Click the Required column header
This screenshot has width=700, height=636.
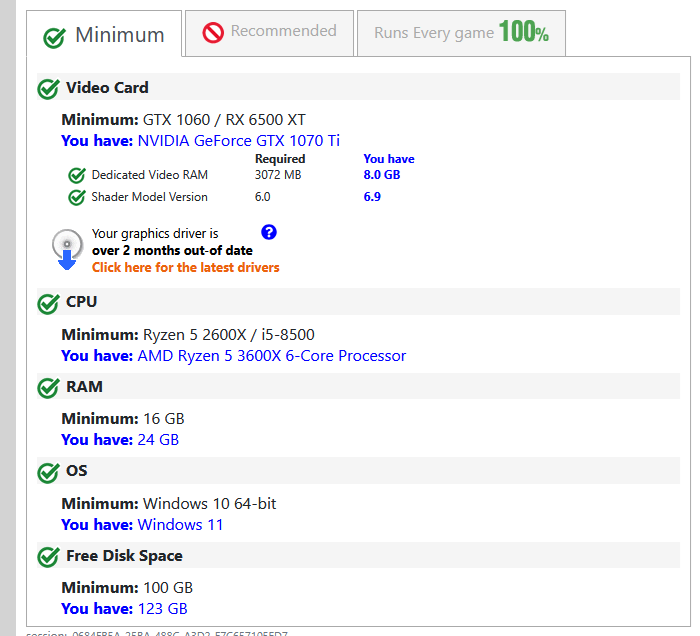click(x=280, y=159)
